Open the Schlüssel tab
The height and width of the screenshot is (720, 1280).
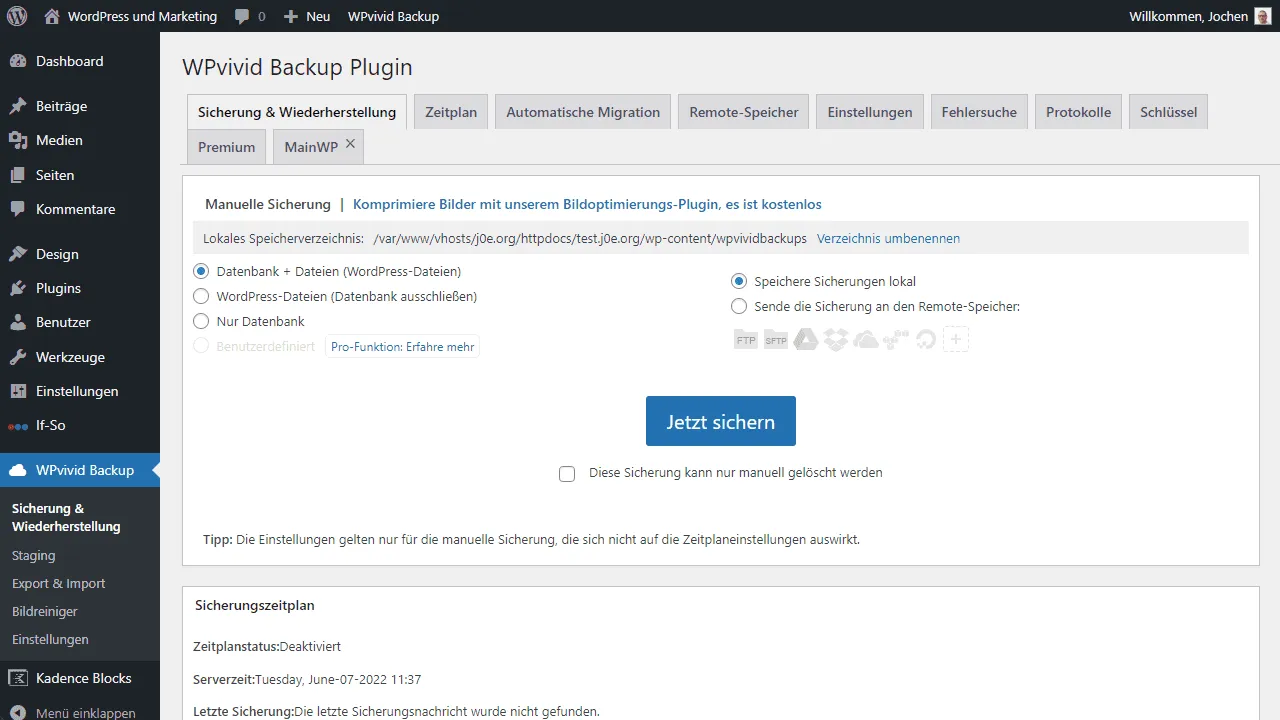click(x=1169, y=112)
